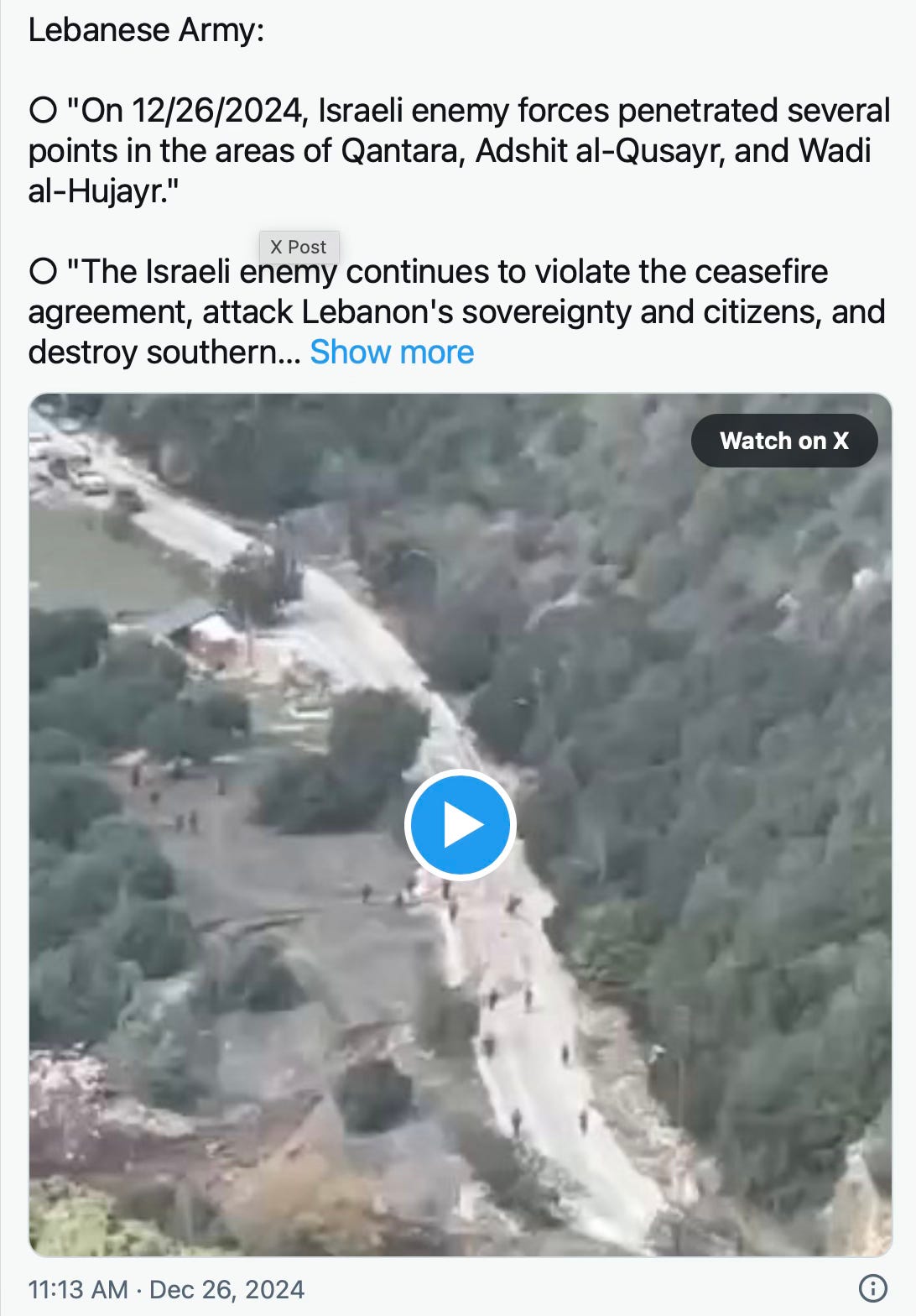Open the 11:13 AM post timestamp link
Image resolution: width=916 pixels, height=1316 pixels.
tap(78, 1289)
